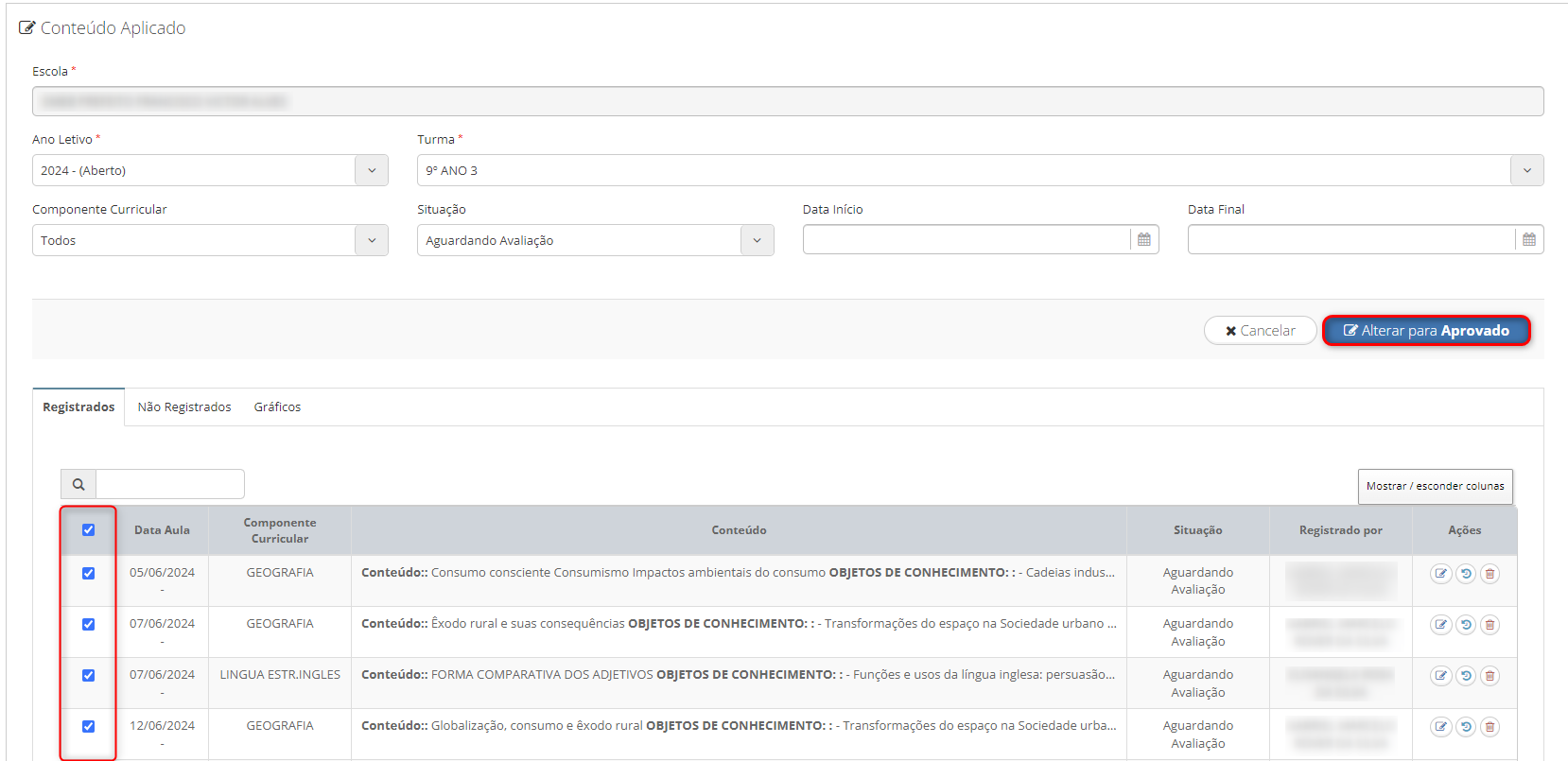
Task: Uncheck the 05/06/2024 GEOGRAFIA row checkbox
Action: point(88,574)
